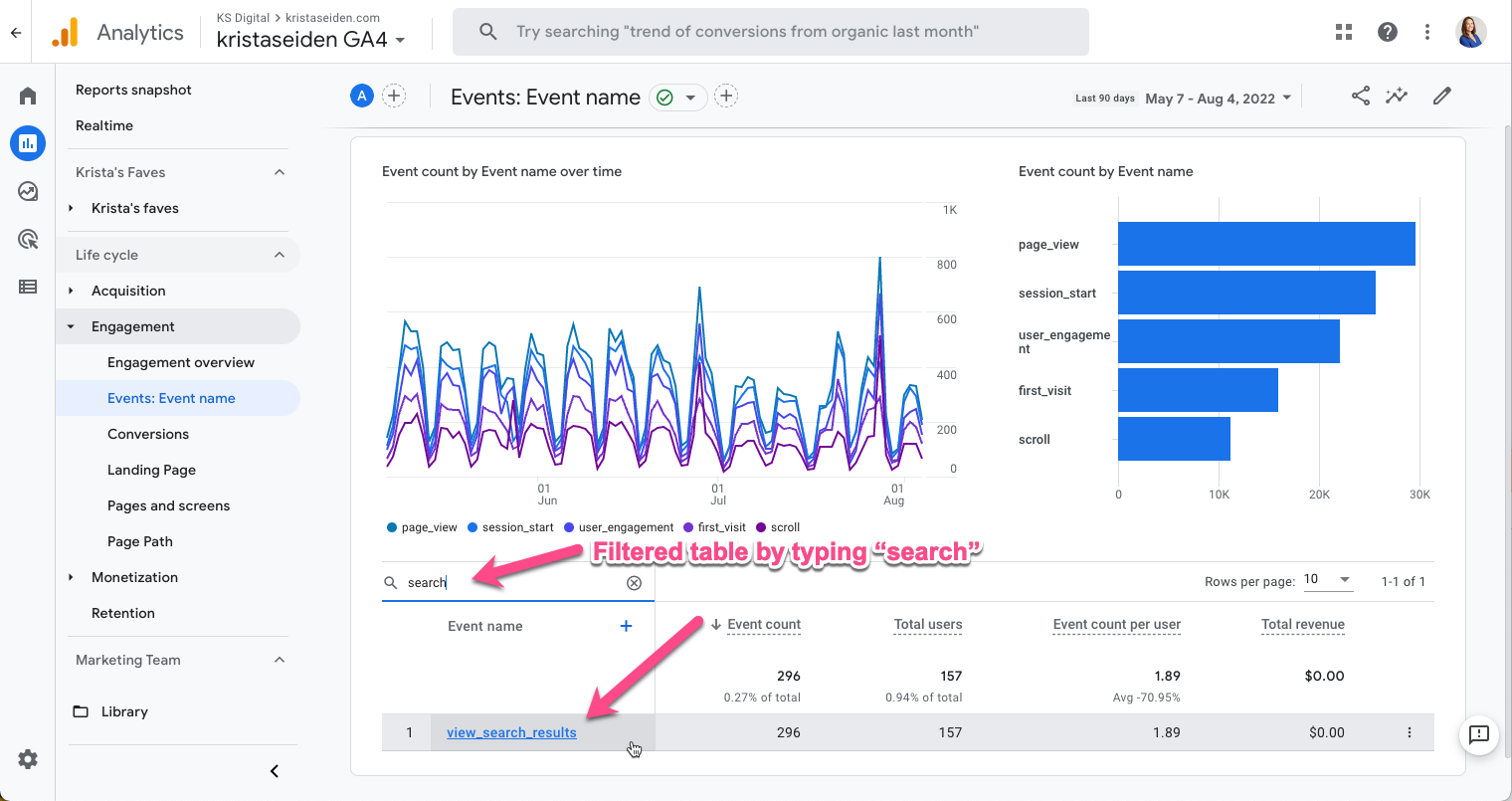Open Admin settings gear
Image resolution: width=1512 pixels, height=801 pixels.
[x=28, y=759]
